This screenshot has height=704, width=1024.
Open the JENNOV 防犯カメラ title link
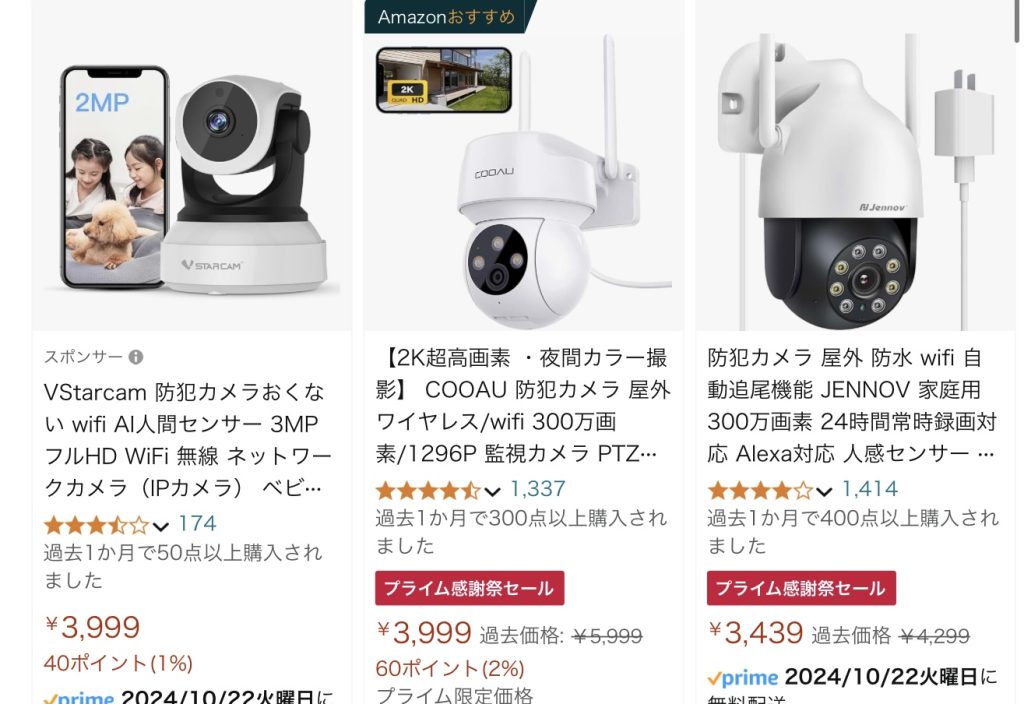[853, 406]
